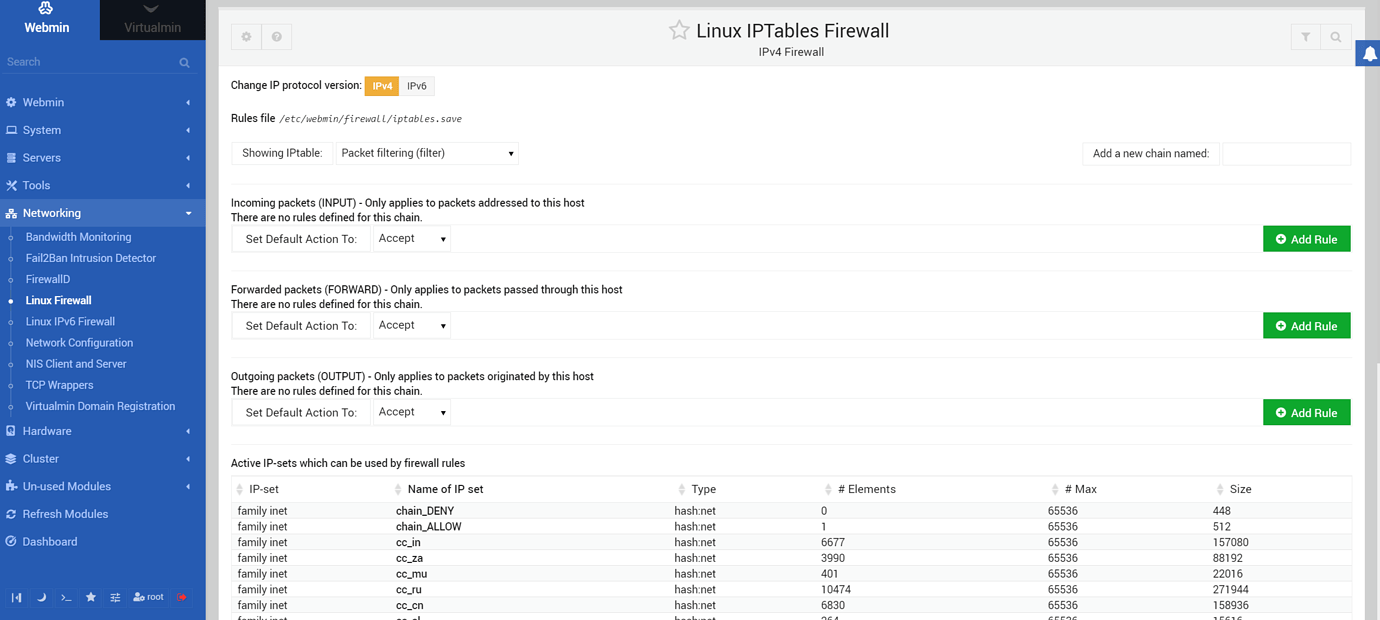The width and height of the screenshot is (1380, 620).
Task: Select the chain_ALLOW IP set name
Action: (x=429, y=526)
